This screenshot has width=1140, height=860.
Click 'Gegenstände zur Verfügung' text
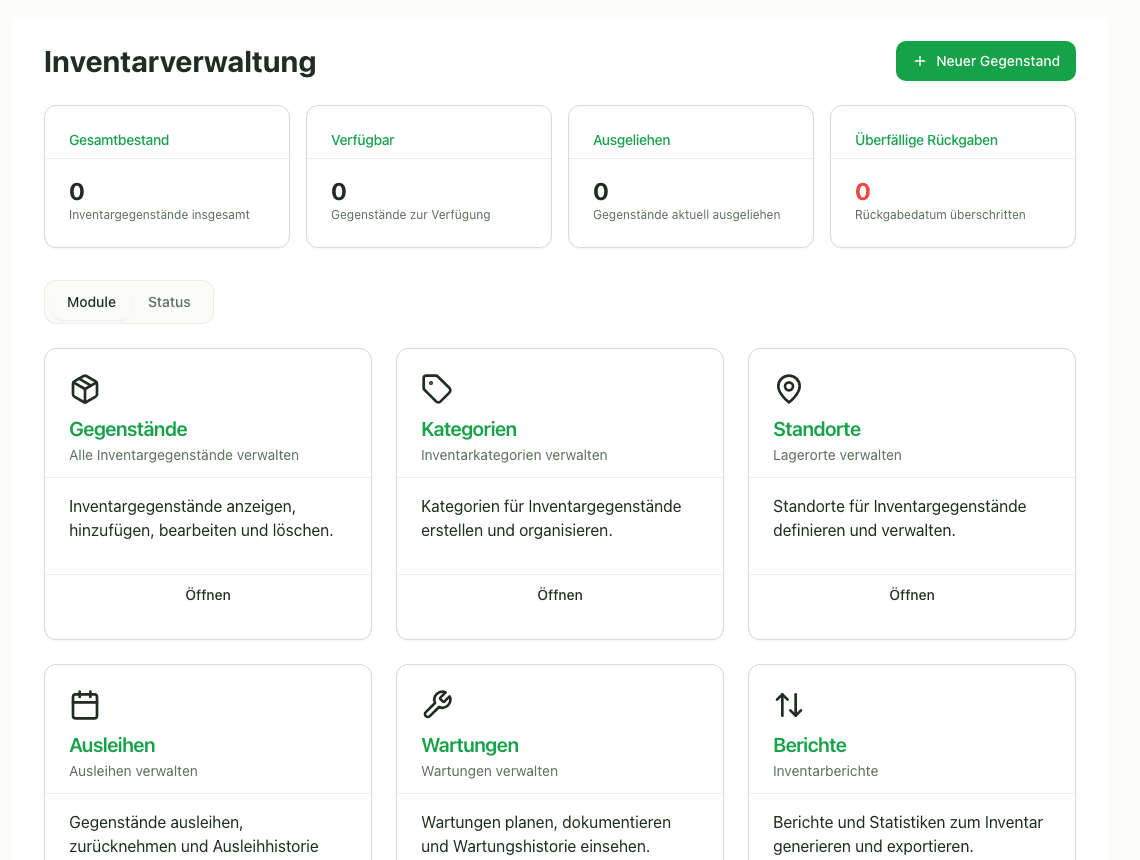[410, 214]
